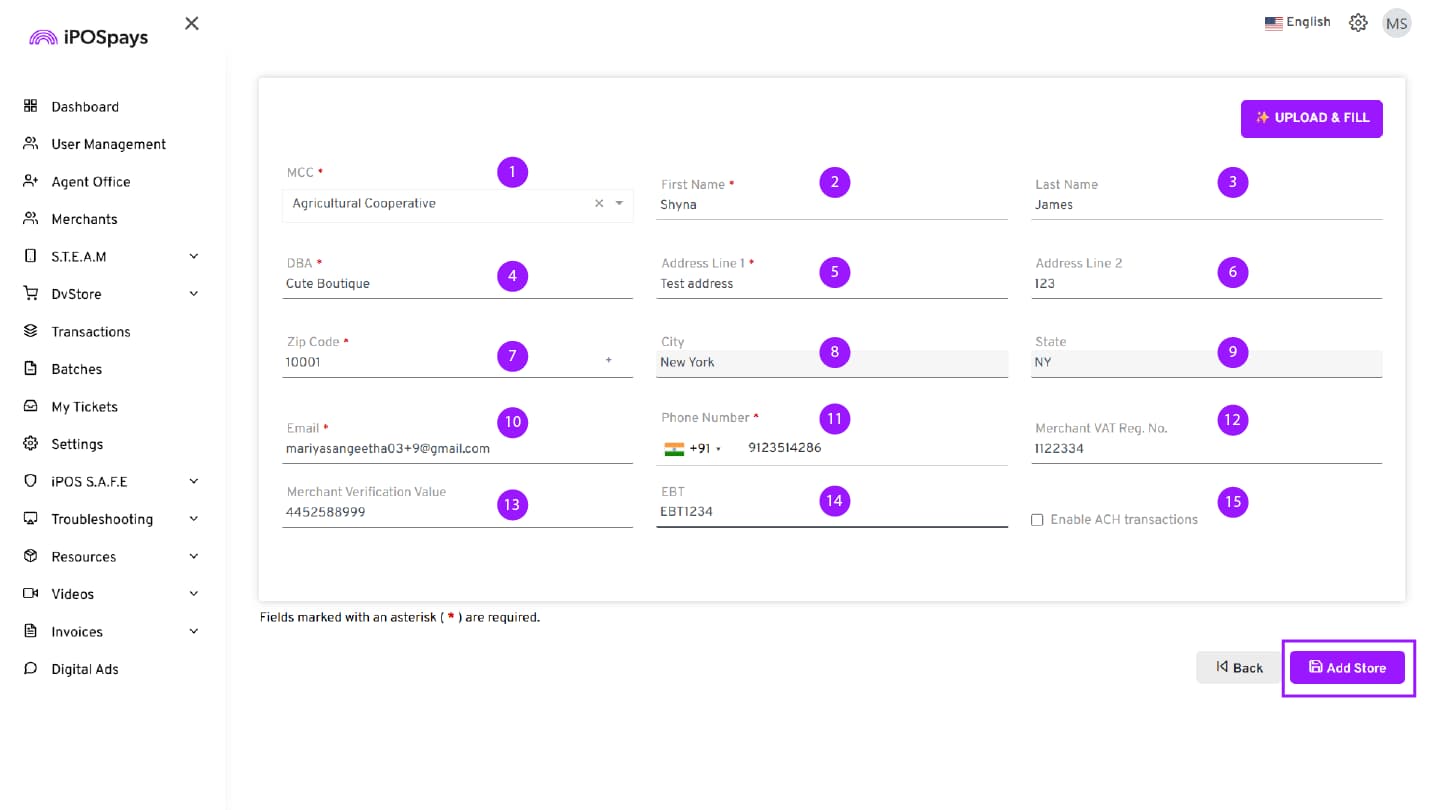1440x810 pixels.
Task: Clear the MCC selection with X icon
Action: tap(599, 203)
